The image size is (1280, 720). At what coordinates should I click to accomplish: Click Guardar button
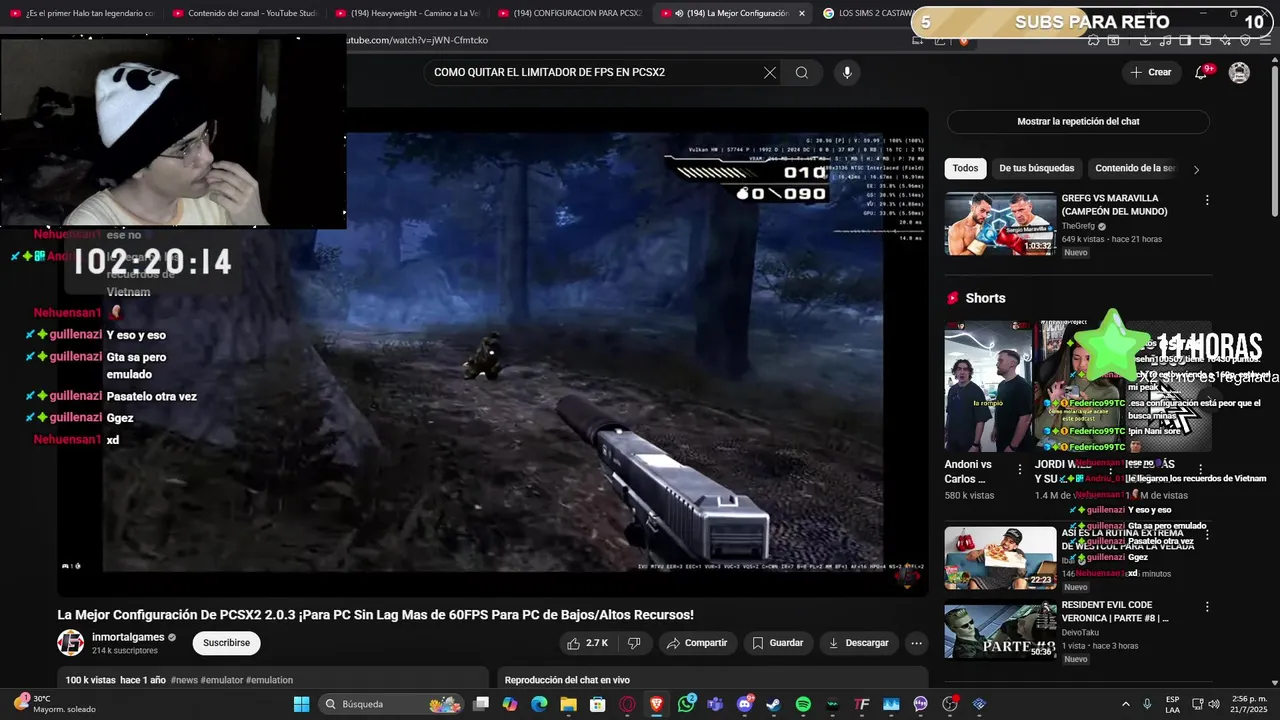[777, 643]
